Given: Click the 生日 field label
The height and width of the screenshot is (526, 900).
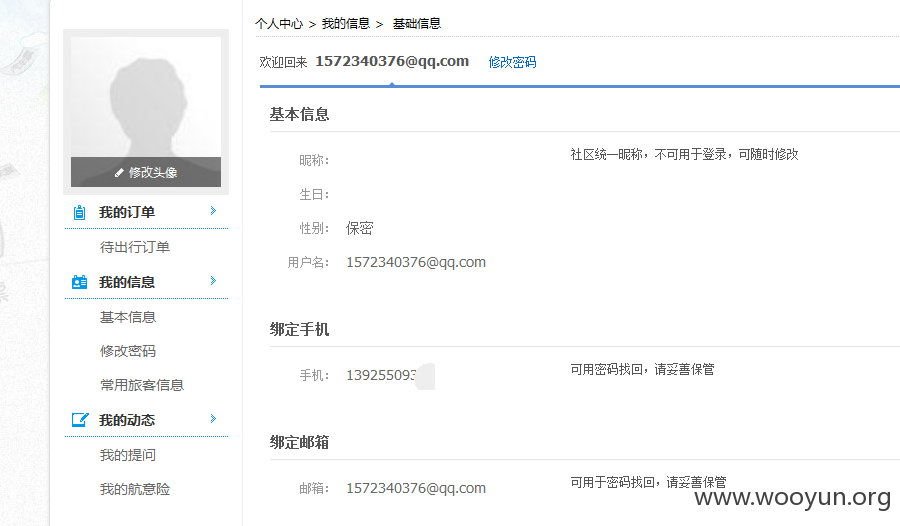Looking at the screenshot, I should tap(314, 195).
